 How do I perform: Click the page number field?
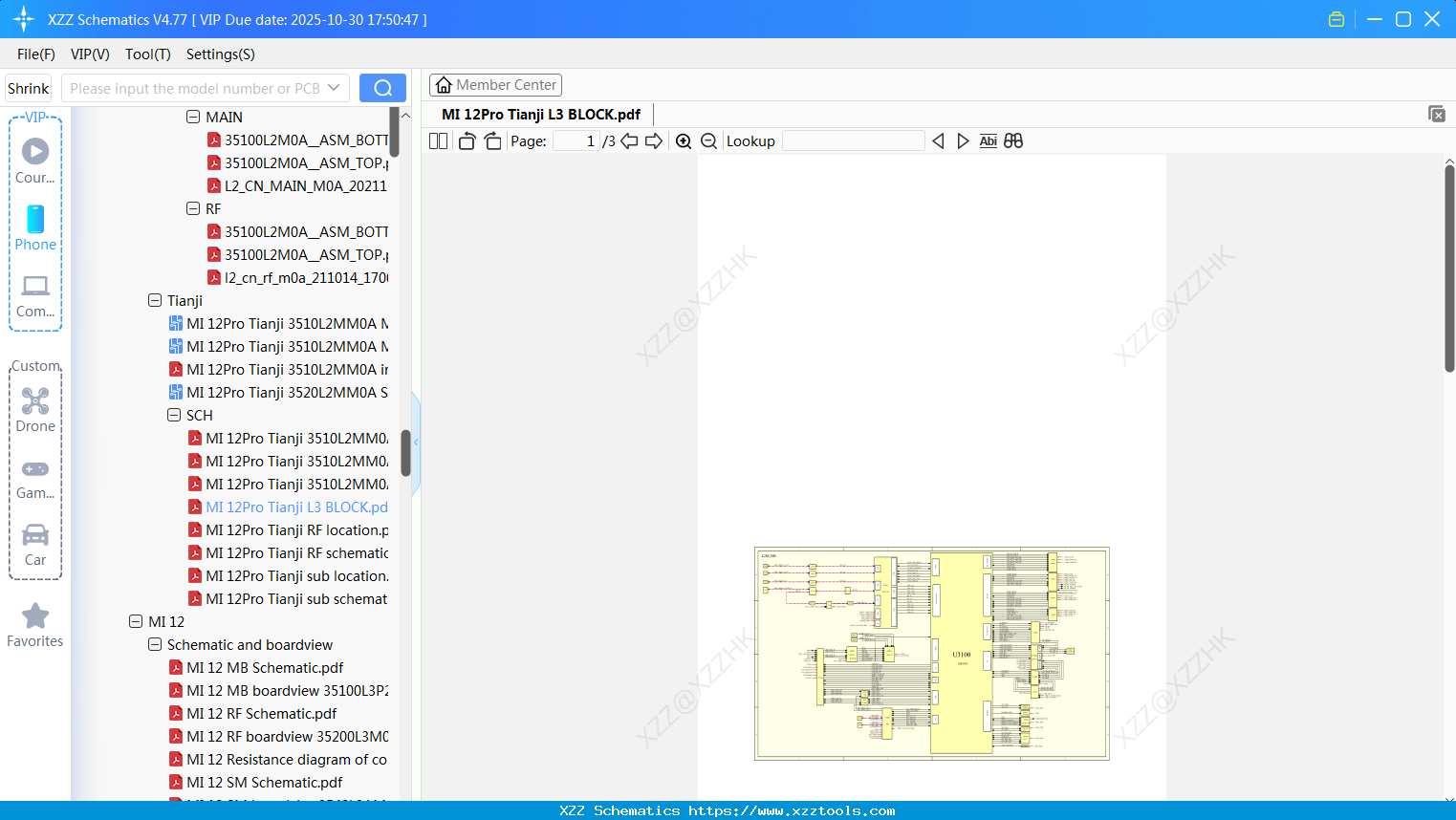(x=576, y=141)
